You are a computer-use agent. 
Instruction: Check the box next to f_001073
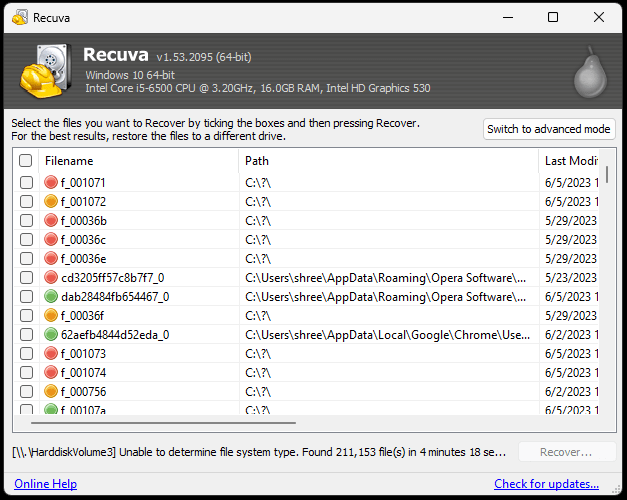coord(26,354)
